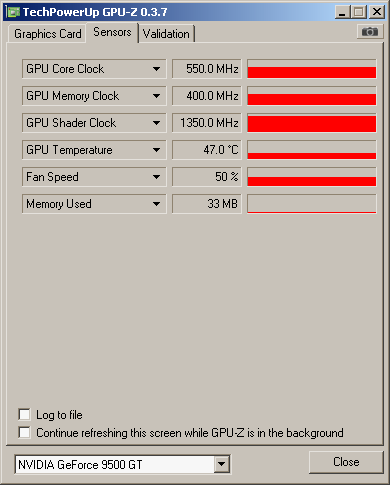Click the Close button
This screenshot has height=485, width=390.
(x=346, y=462)
